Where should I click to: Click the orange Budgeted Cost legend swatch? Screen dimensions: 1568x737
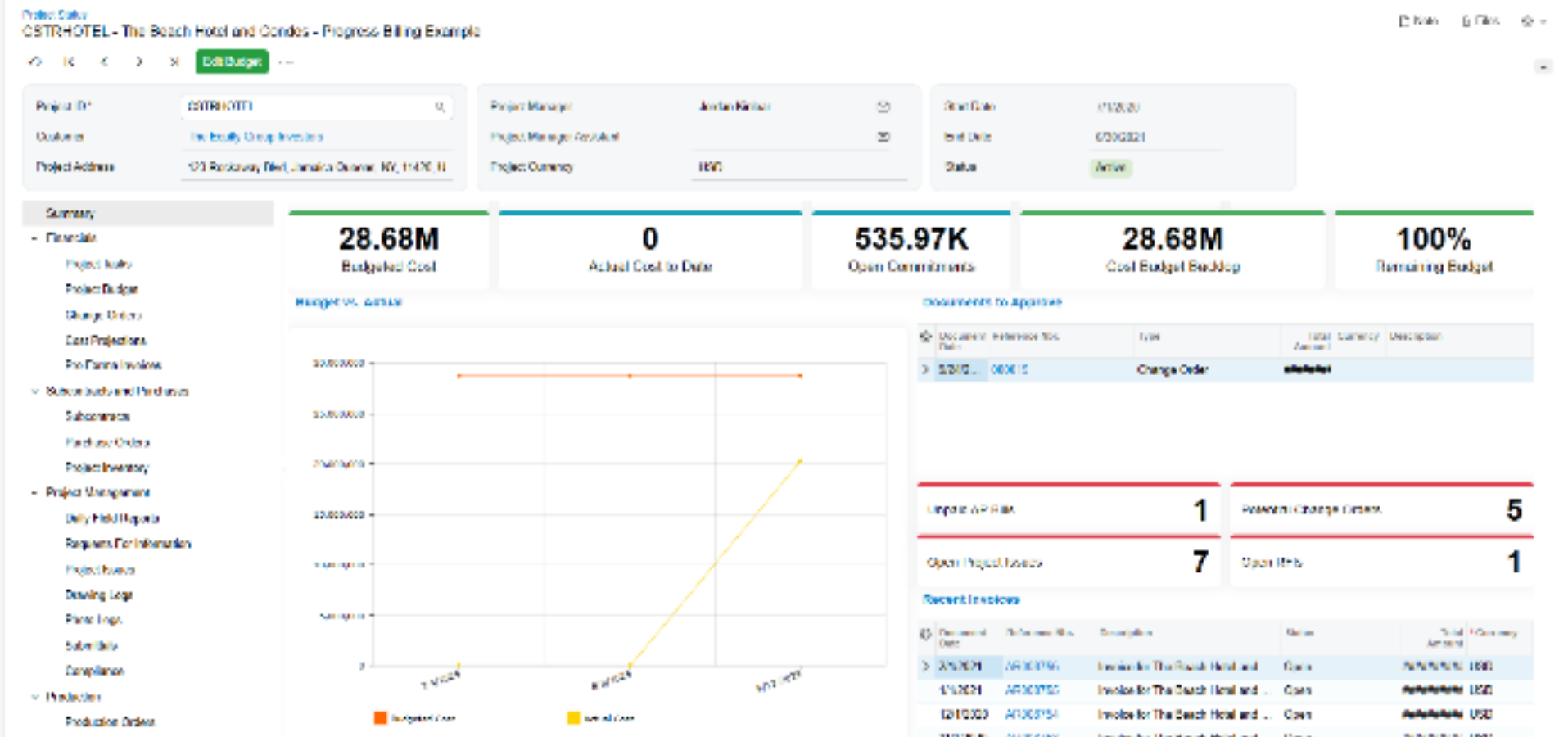click(380, 718)
